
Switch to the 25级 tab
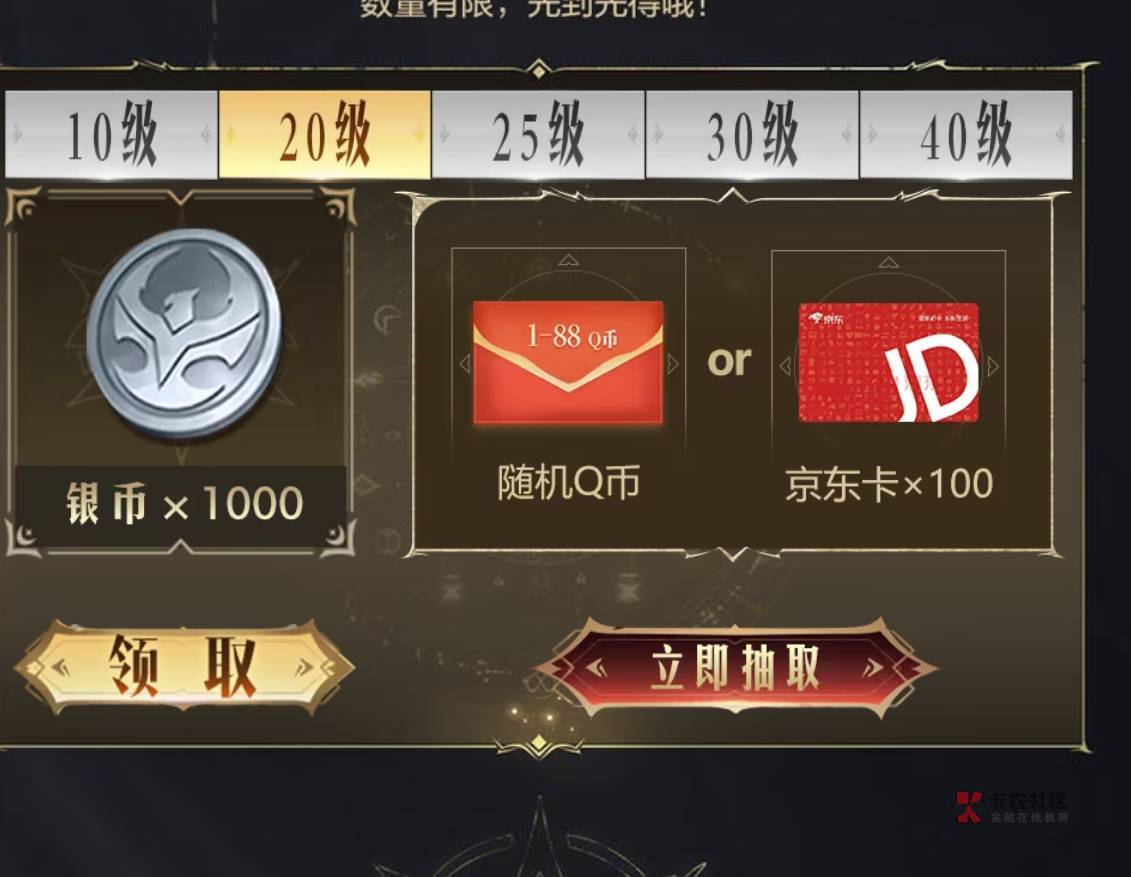point(538,135)
